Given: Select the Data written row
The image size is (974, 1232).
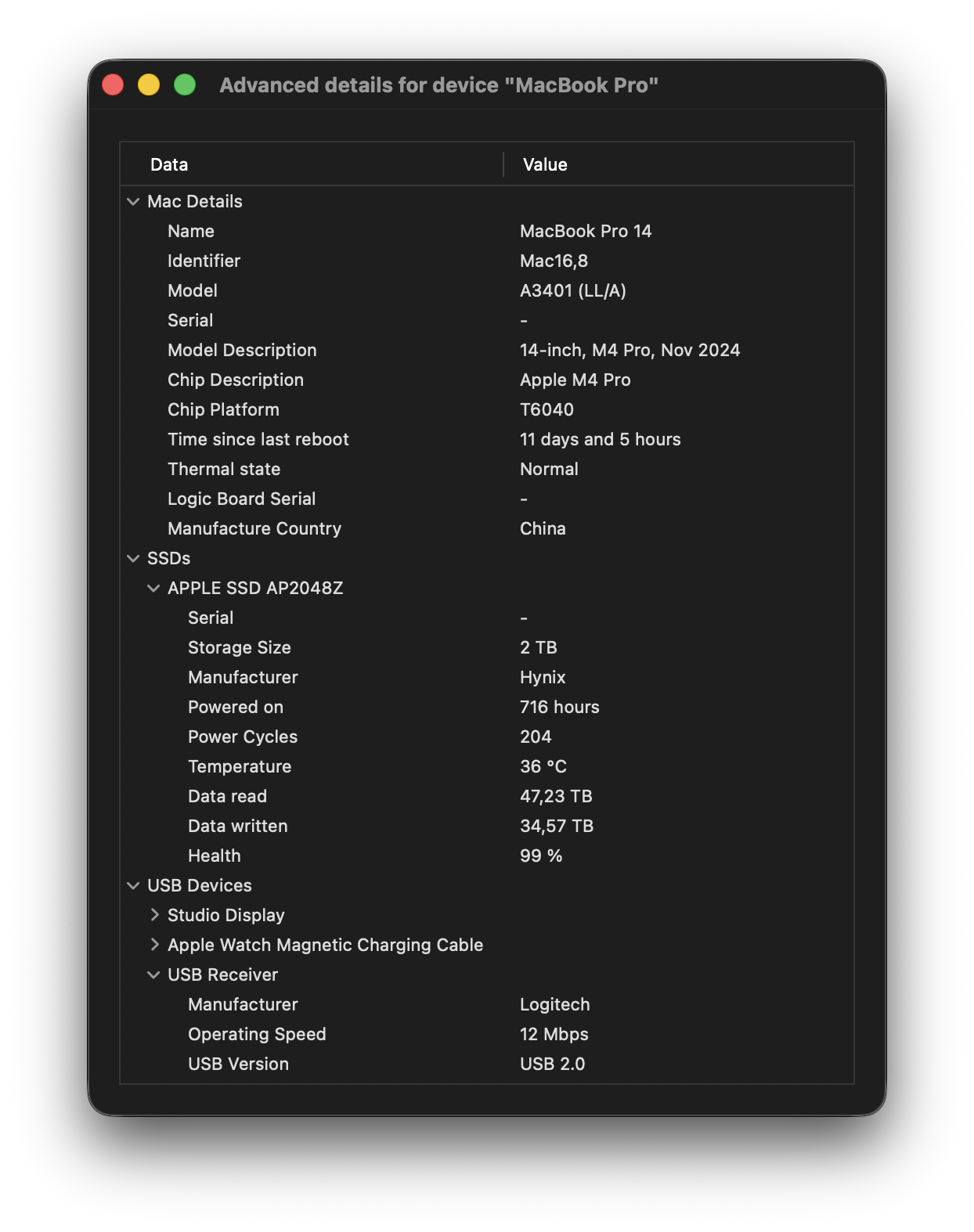Looking at the screenshot, I should click(x=238, y=827).
